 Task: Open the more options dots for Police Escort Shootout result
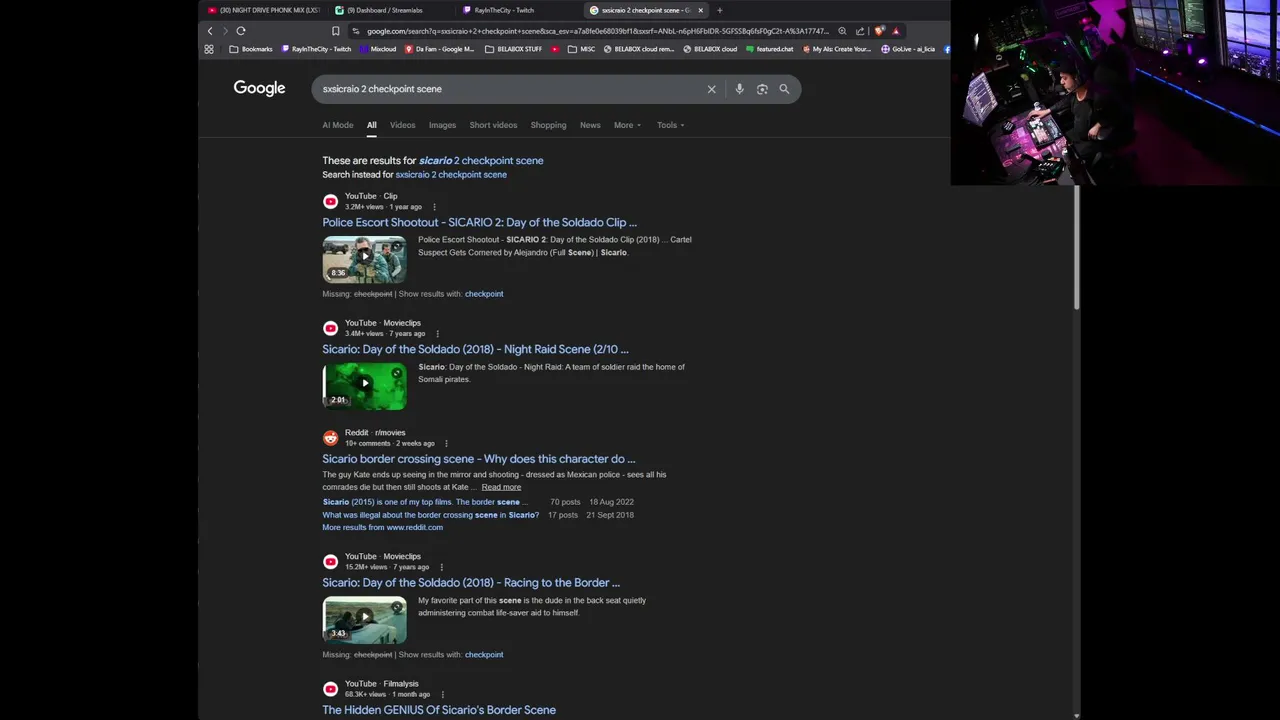click(434, 207)
